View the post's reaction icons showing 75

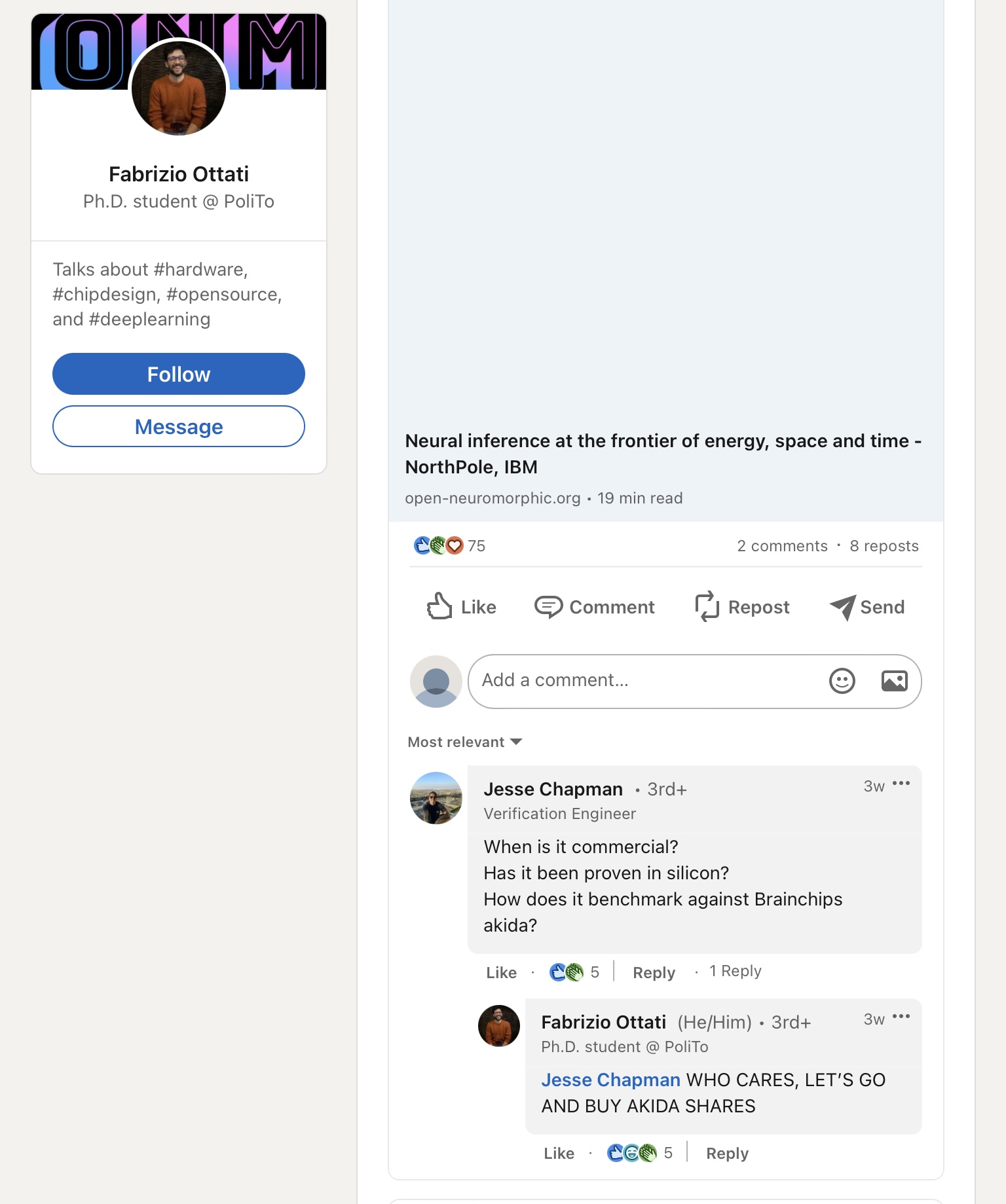coord(439,545)
